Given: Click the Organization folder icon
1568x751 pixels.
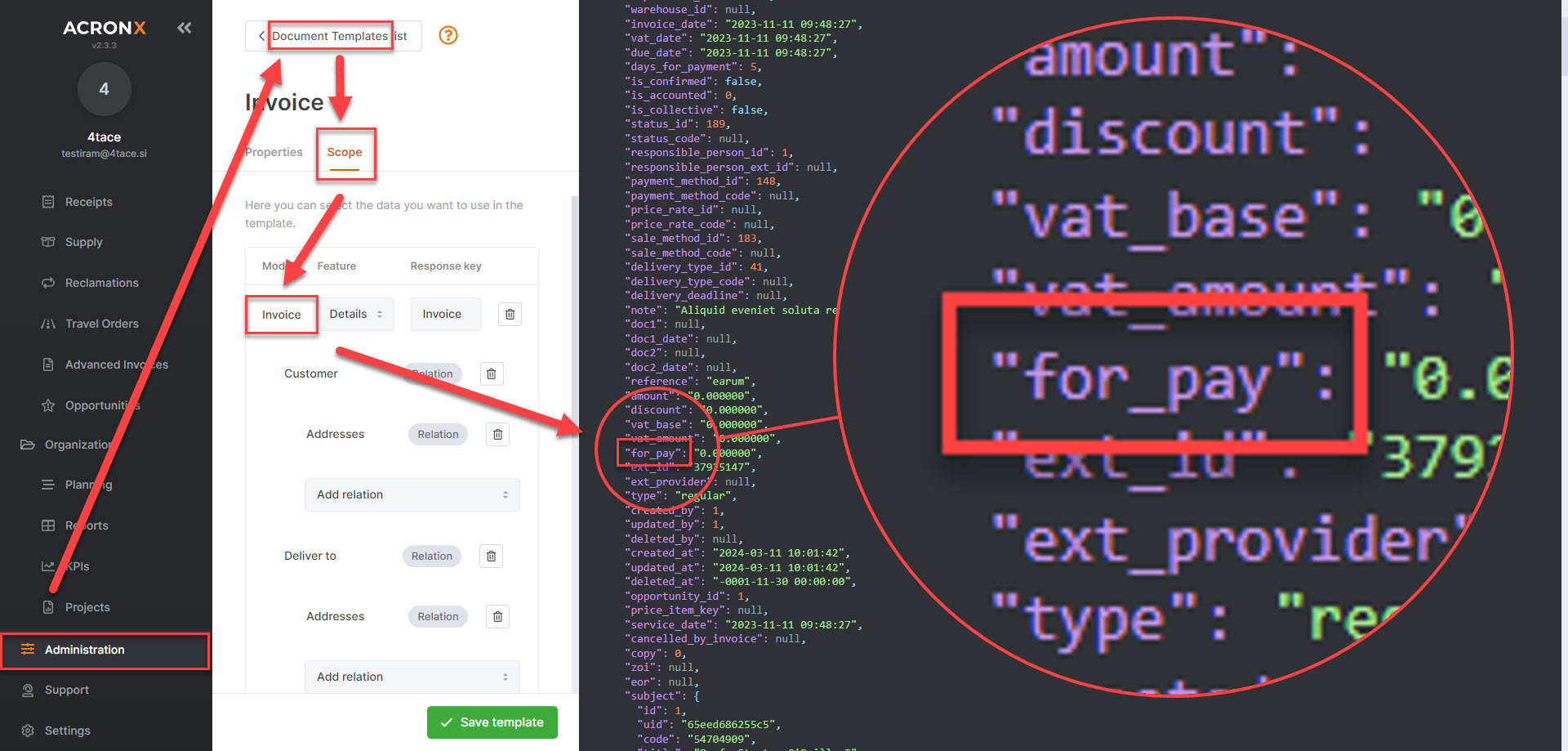Looking at the screenshot, I should [28, 445].
